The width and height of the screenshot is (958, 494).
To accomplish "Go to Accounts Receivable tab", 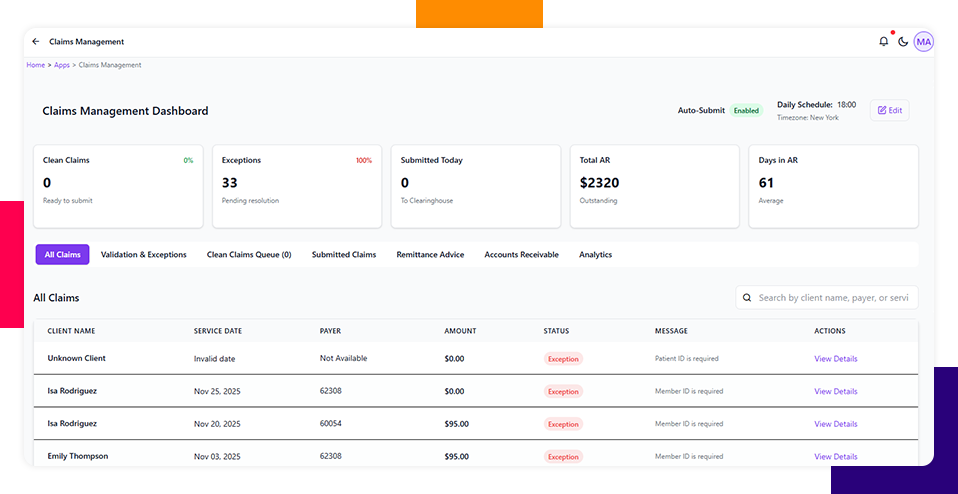I will (x=521, y=255).
